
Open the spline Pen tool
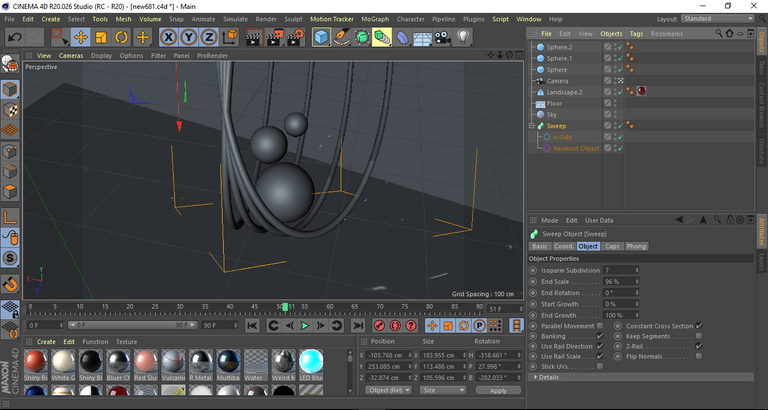pyautogui.click(x=341, y=37)
